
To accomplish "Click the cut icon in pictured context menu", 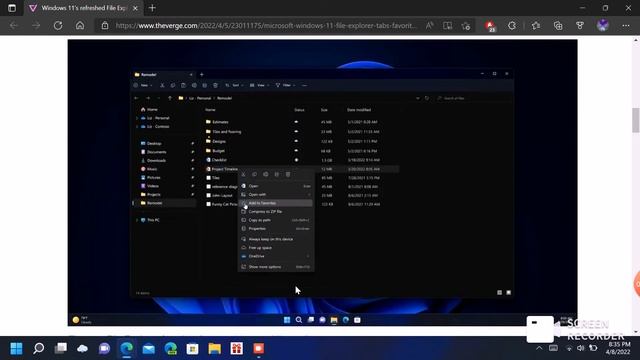I will pos(244,174).
